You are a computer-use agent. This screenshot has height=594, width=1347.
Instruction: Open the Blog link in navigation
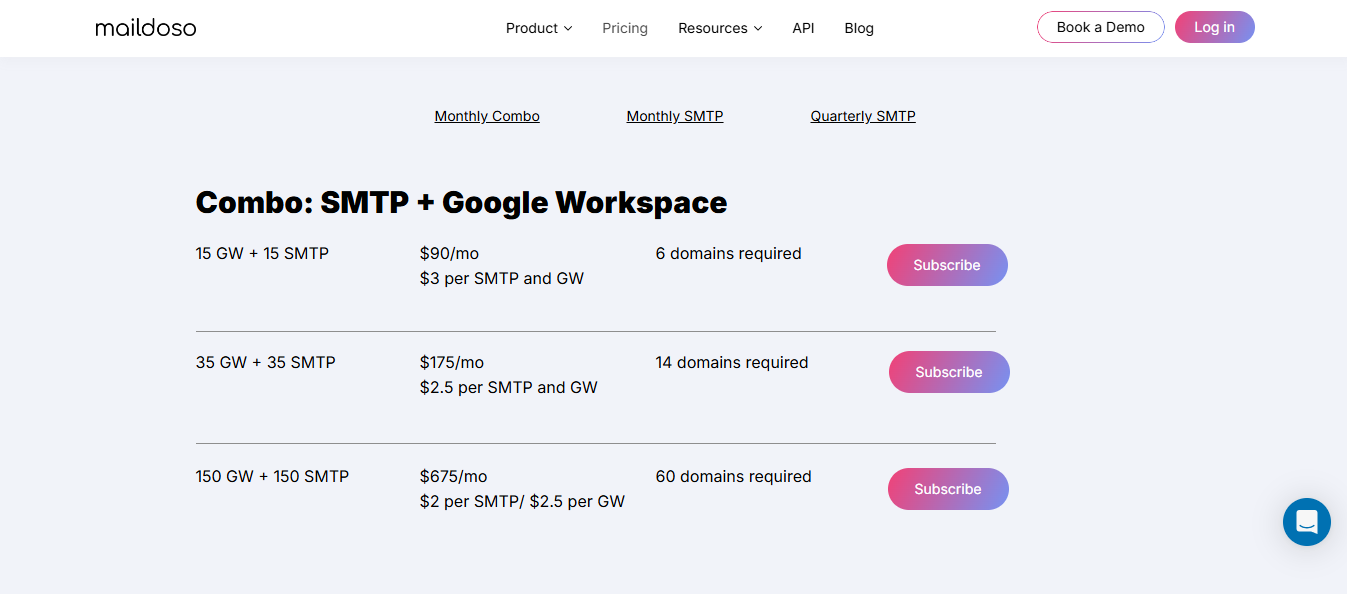tap(859, 28)
